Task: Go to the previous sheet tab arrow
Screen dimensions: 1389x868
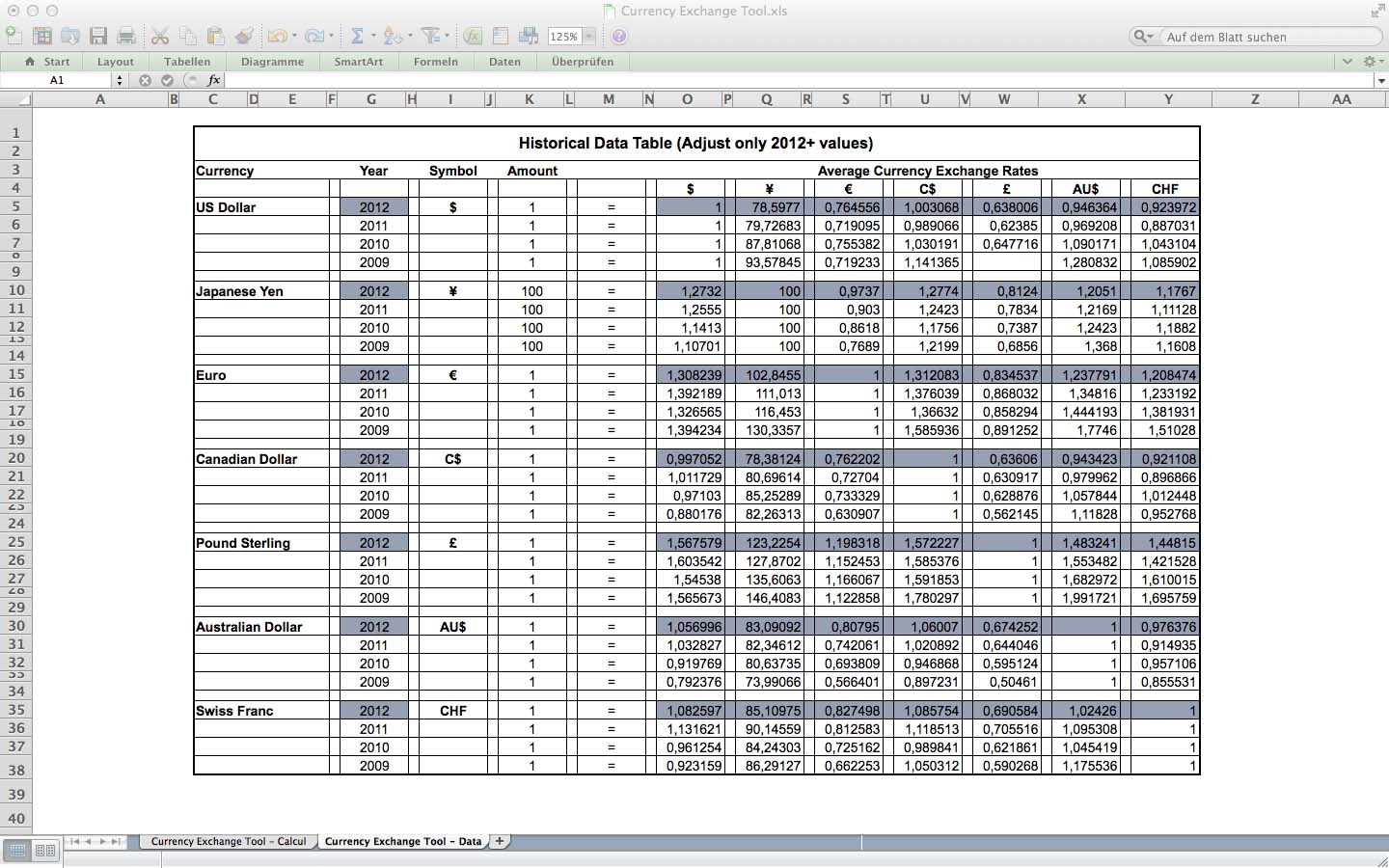Action: click(89, 841)
